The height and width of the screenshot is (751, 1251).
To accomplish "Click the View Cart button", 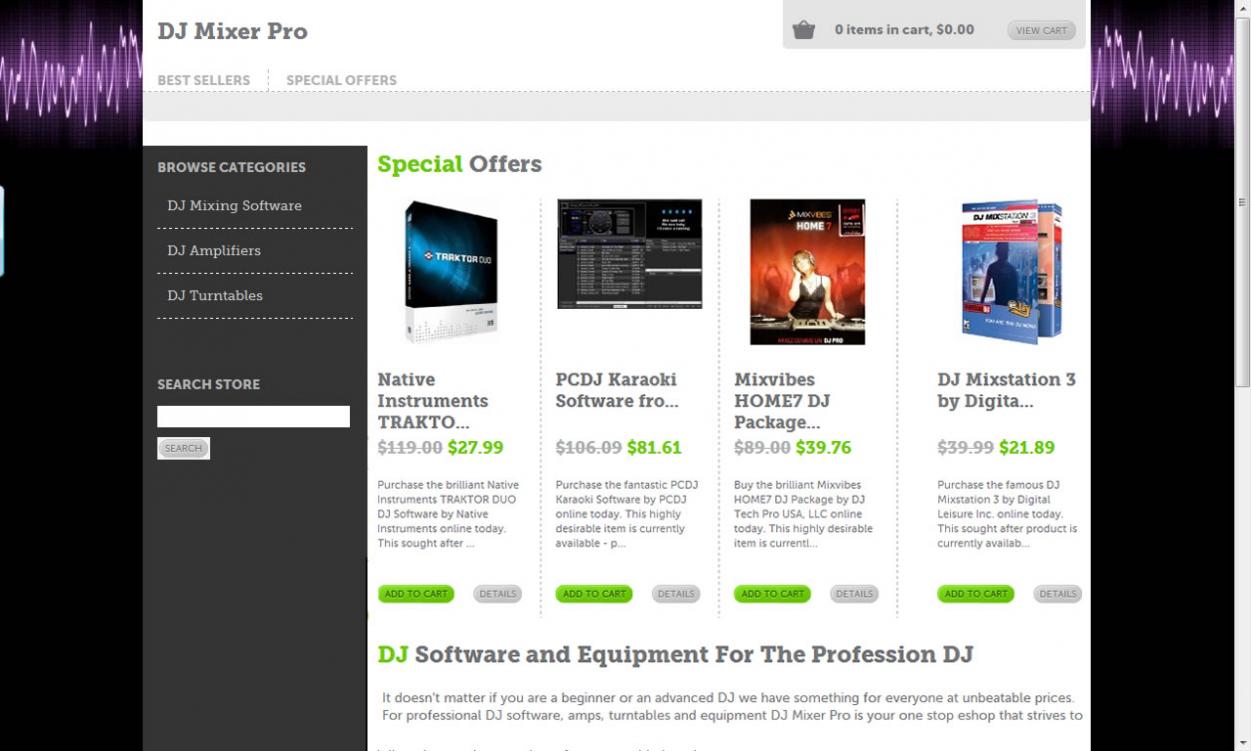I will [x=1041, y=30].
